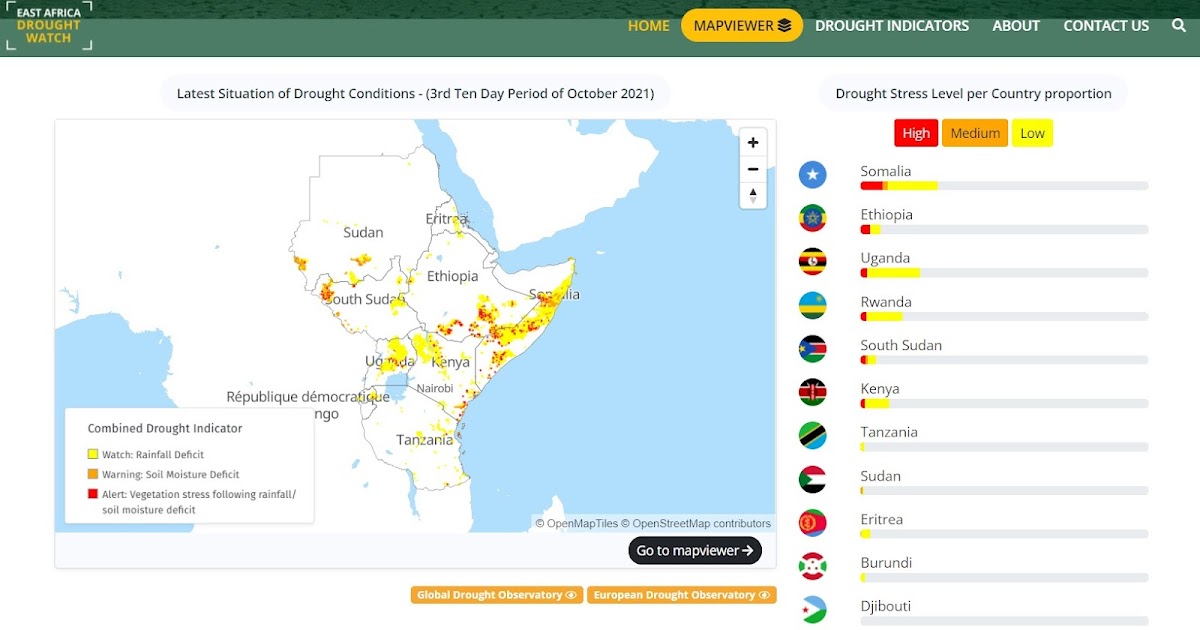Image resolution: width=1200 pixels, height=630 pixels.
Task: Click the Kenya flag icon
Action: [813, 391]
